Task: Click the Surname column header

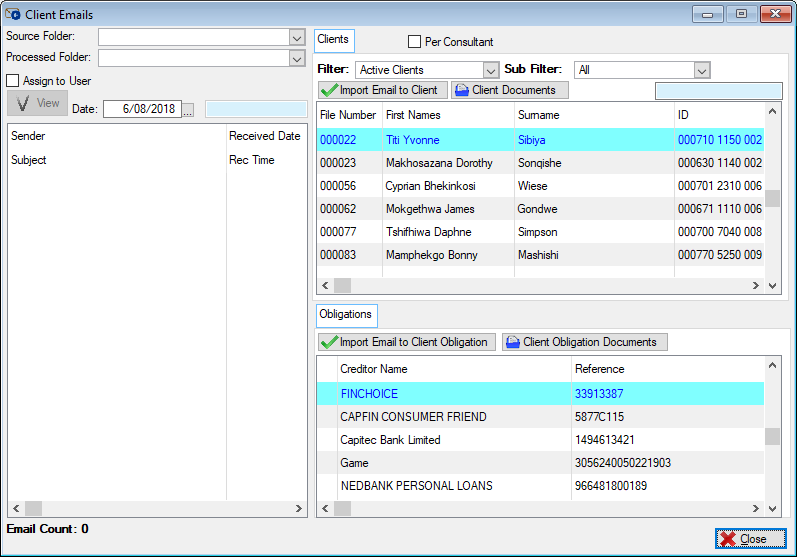Action: (538, 115)
